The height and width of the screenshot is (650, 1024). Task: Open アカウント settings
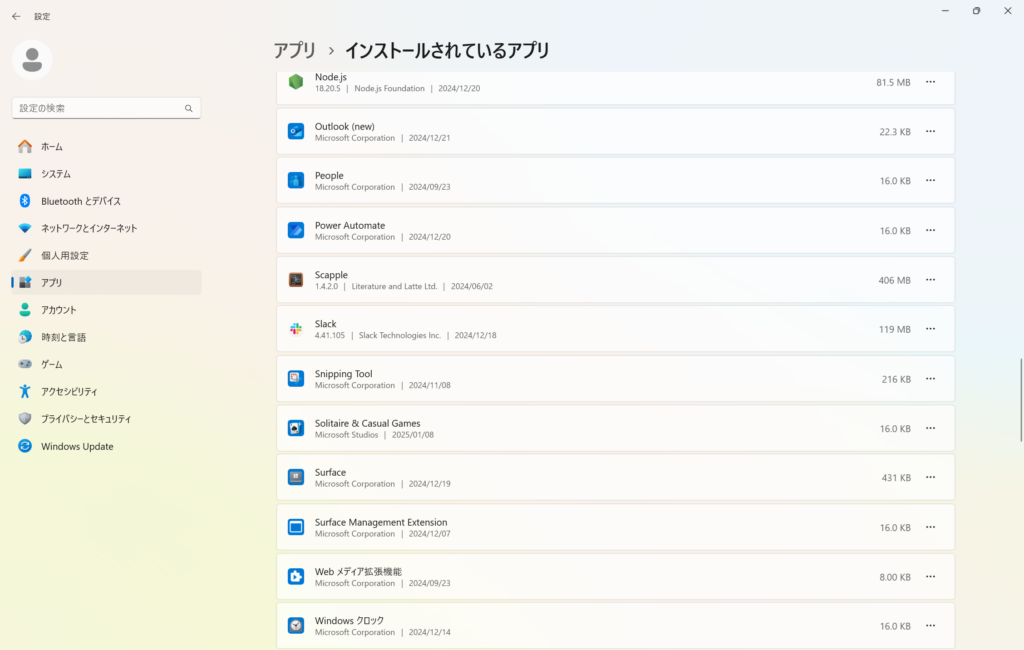tap(106, 310)
